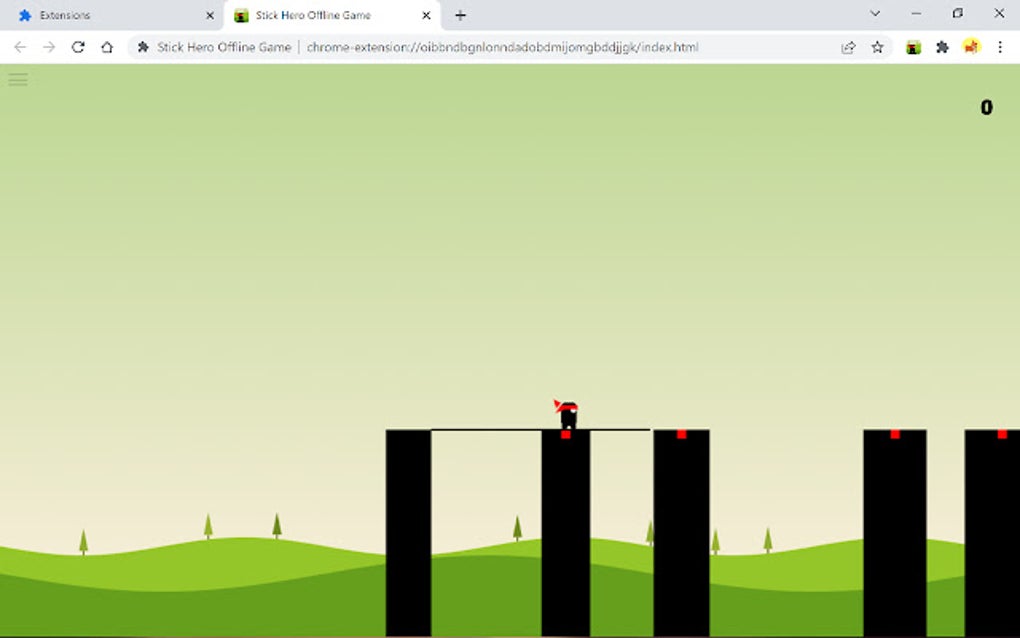Open a new browser tab
This screenshot has width=1020, height=638.
pyautogui.click(x=459, y=15)
